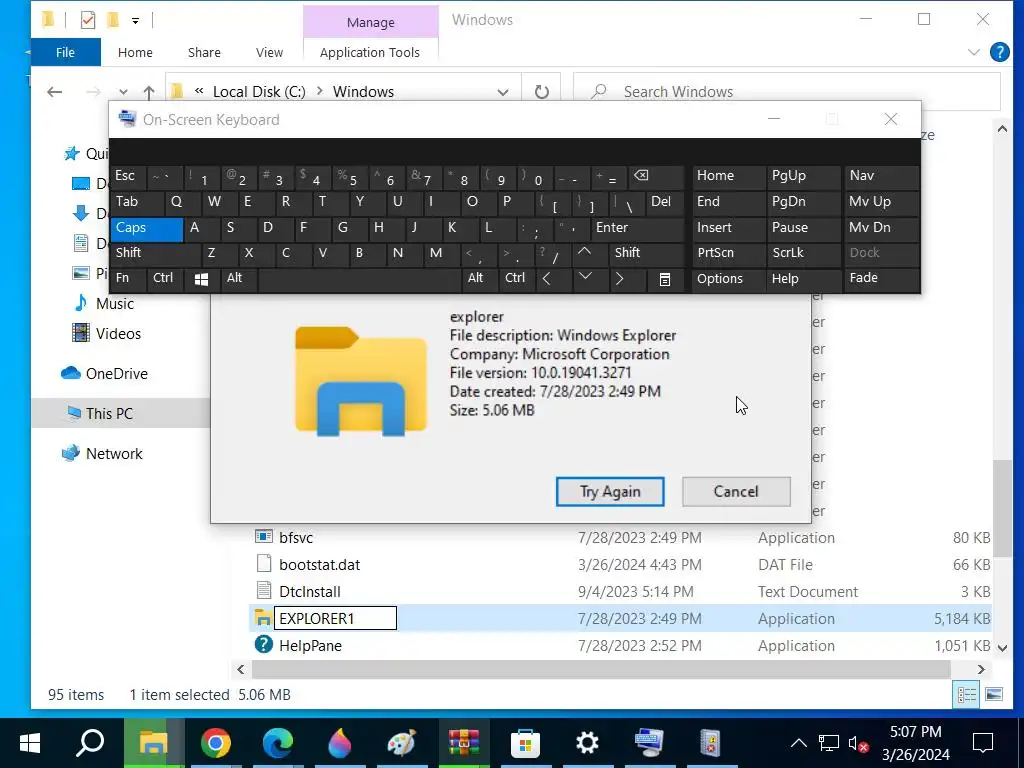Toggle the ScrLk key
1024x768 pixels.
click(x=803, y=253)
